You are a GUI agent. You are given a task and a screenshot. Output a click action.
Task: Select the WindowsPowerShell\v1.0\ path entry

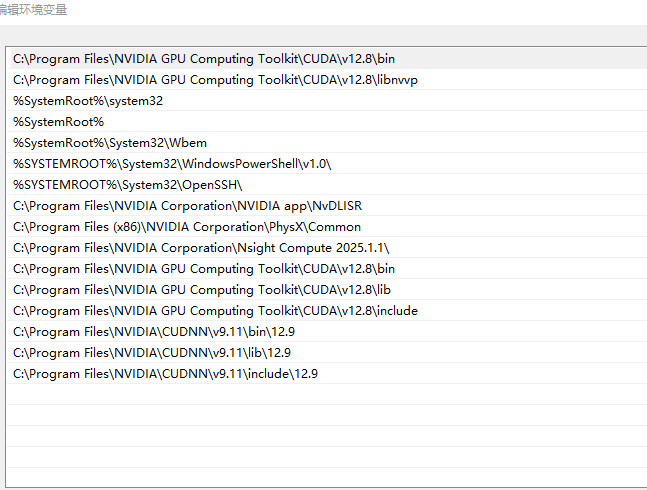[171, 164]
